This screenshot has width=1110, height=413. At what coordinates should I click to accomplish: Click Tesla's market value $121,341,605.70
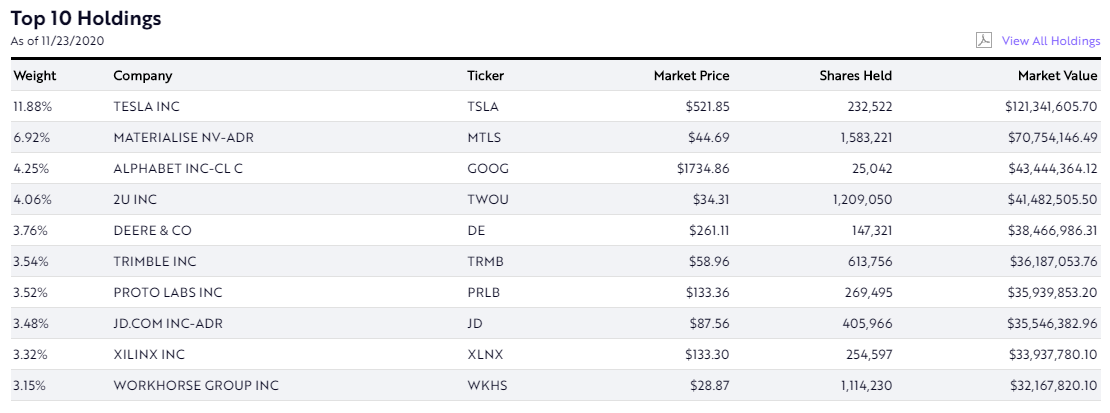(x=1051, y=106)
